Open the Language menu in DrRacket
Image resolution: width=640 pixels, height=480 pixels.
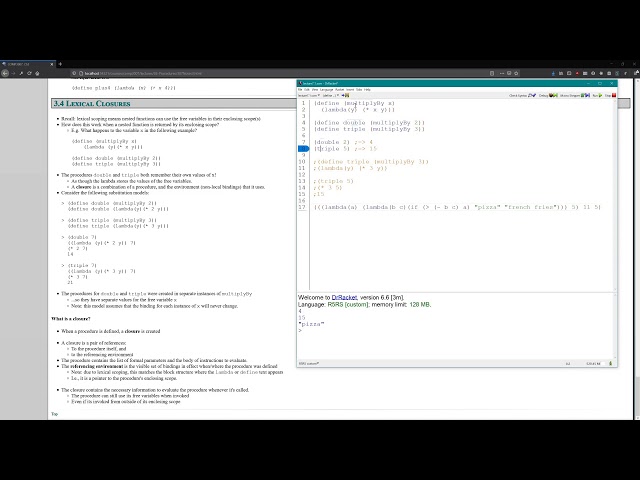[327, 89]
